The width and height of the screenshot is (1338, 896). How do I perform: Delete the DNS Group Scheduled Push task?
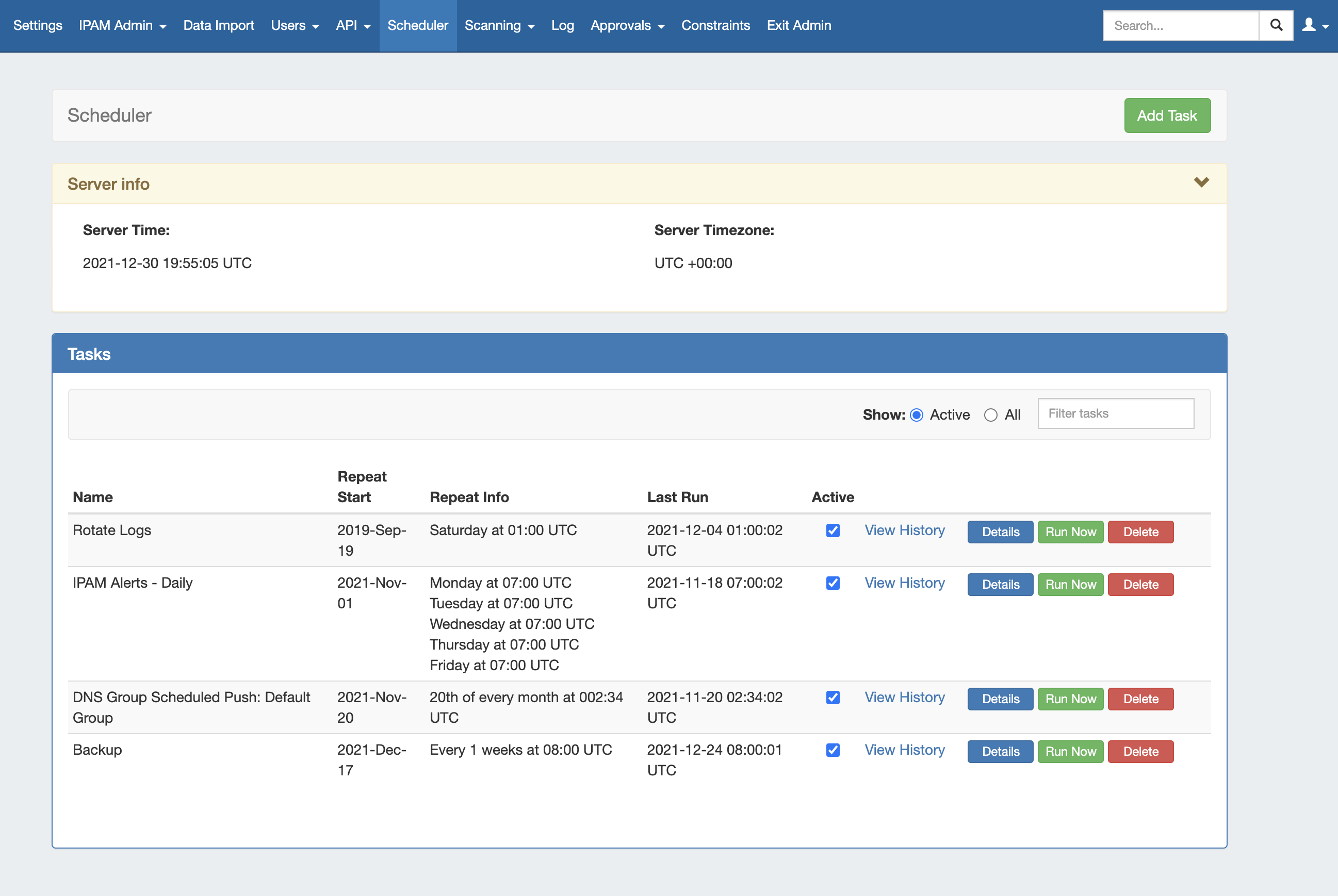[1140, 699]
